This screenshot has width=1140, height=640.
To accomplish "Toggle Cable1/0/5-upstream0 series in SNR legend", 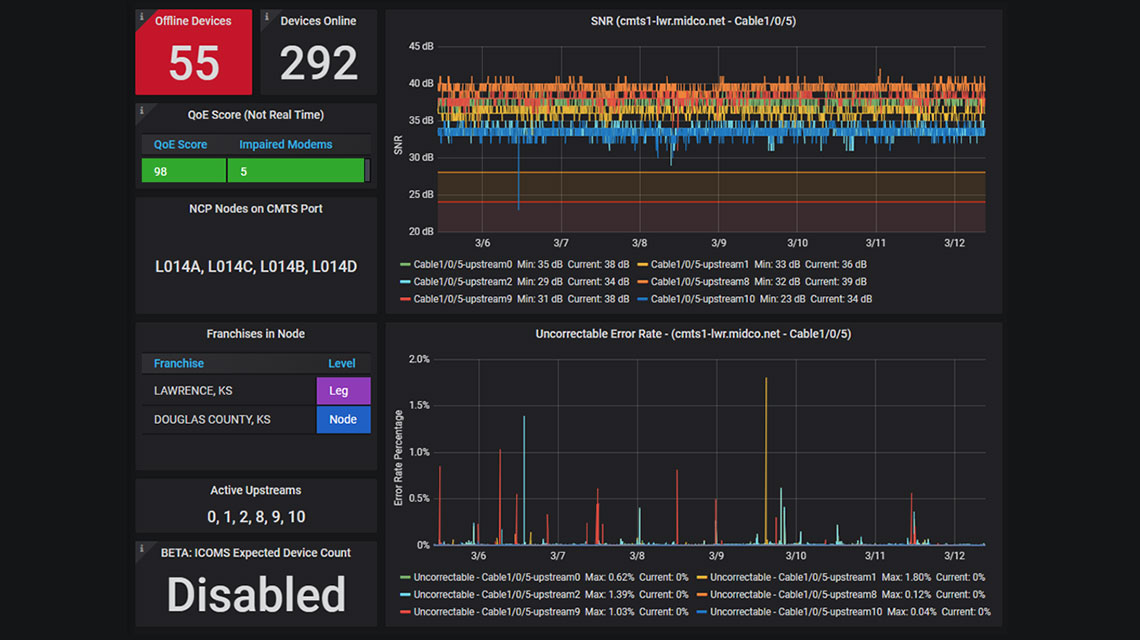I will (x=462, y=264).
